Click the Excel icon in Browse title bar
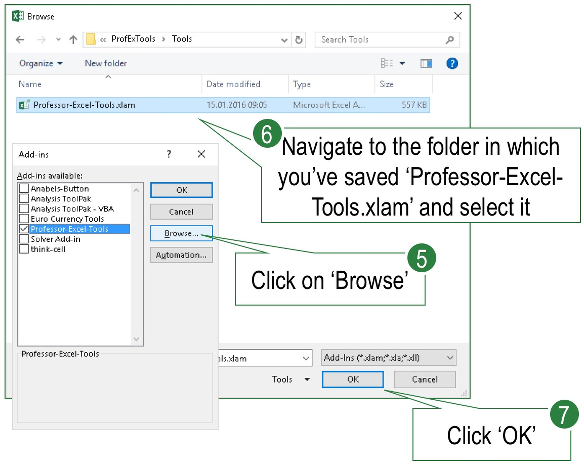584x465 pixels. click(x=18, y=16)
